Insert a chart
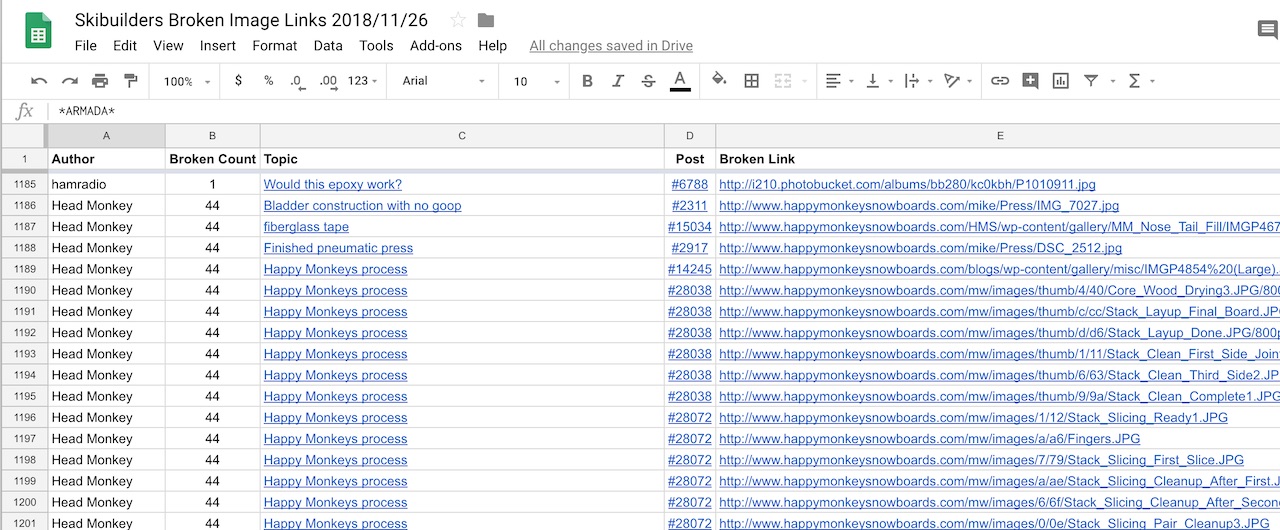This screenshot has height=530, width=1280. coord(1060,81)
